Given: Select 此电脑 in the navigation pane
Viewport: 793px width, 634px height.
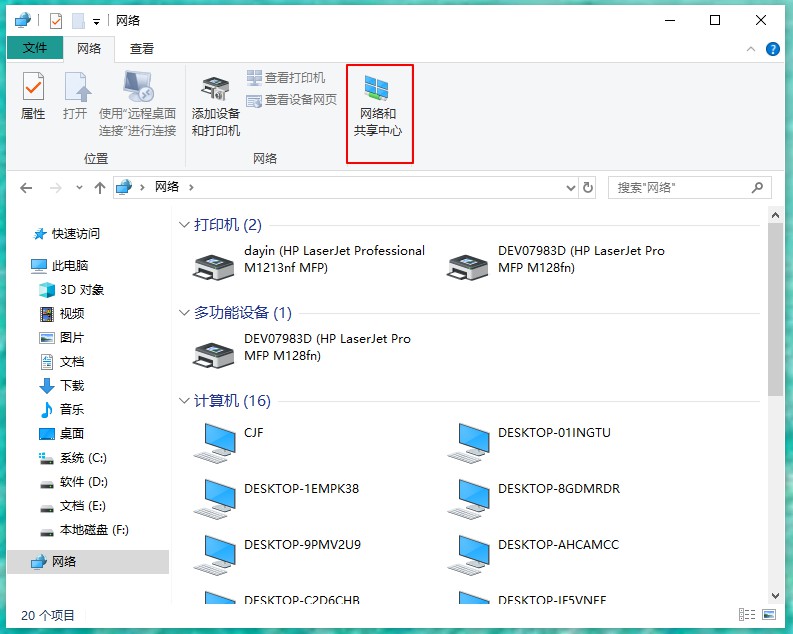Looking at the screenshot, I should coord(69,266).
